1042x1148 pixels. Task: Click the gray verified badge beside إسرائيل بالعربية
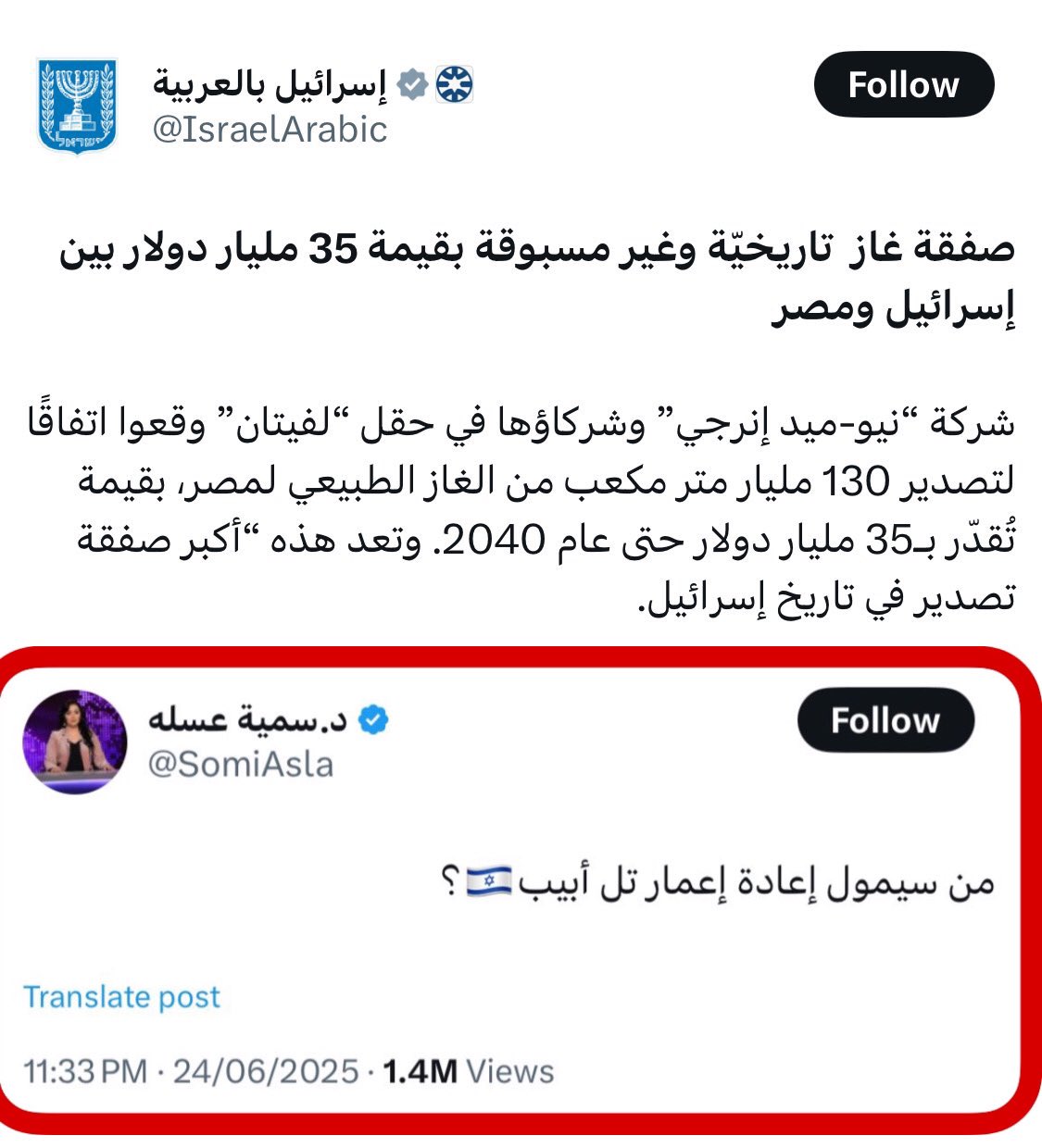pos(412,85)
